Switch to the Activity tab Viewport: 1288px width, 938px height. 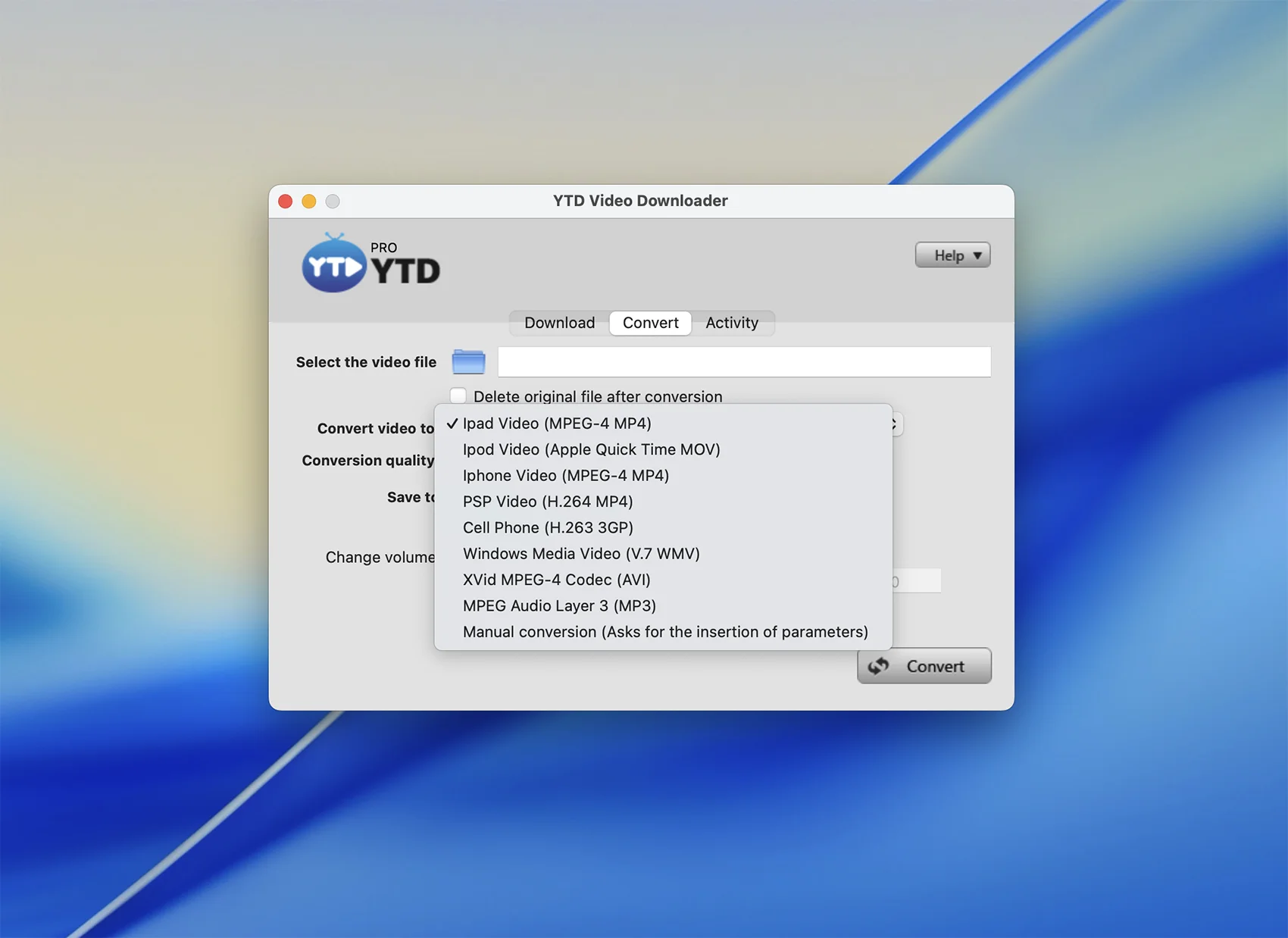click(731, 323)
